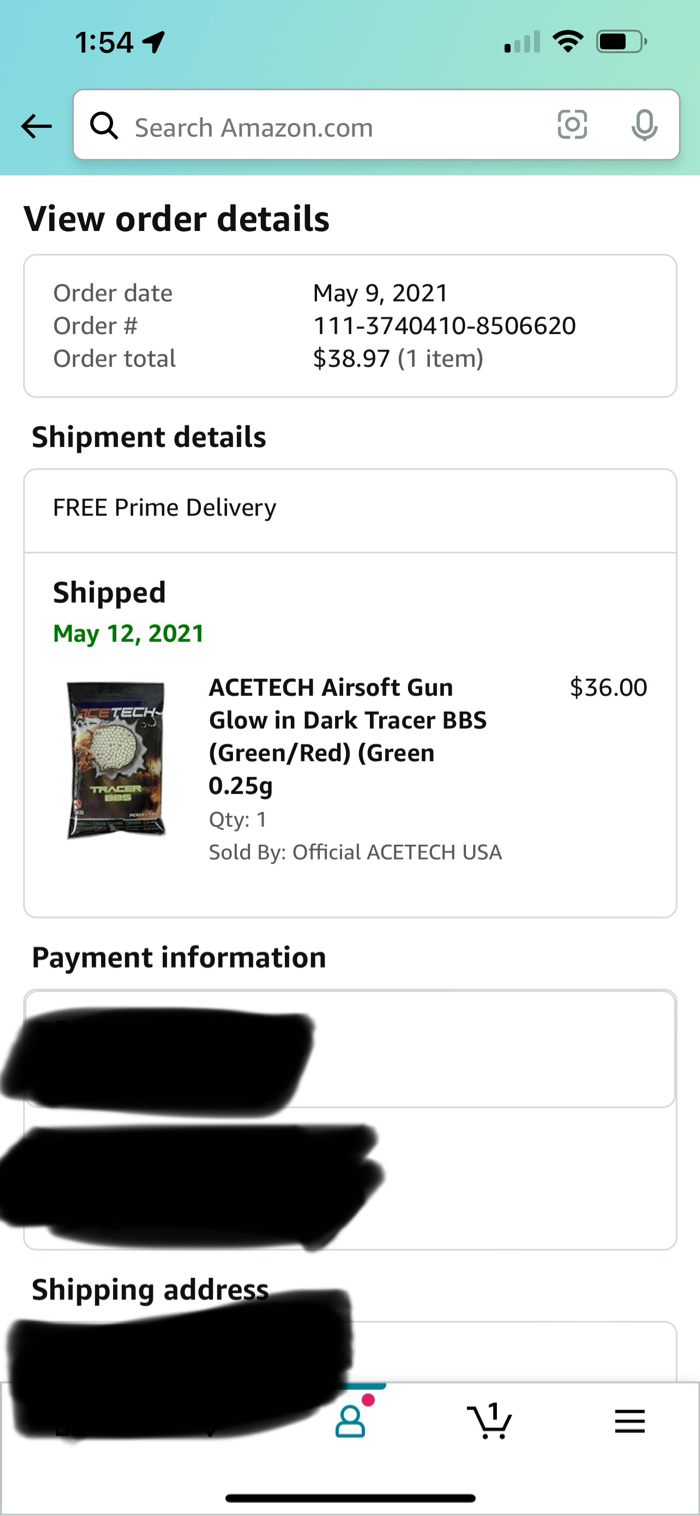Tap the battery indicator icon
This screenshot has height=1516, width=700.
click(621, 42)
